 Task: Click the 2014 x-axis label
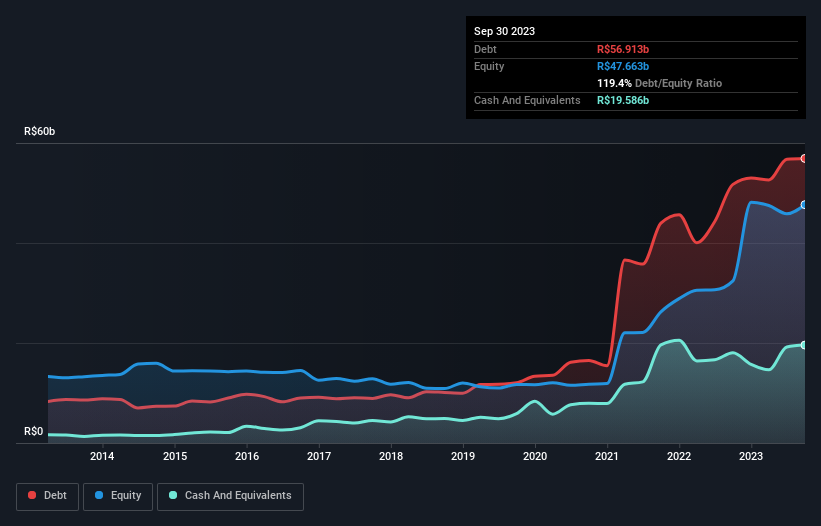[102, 456]
